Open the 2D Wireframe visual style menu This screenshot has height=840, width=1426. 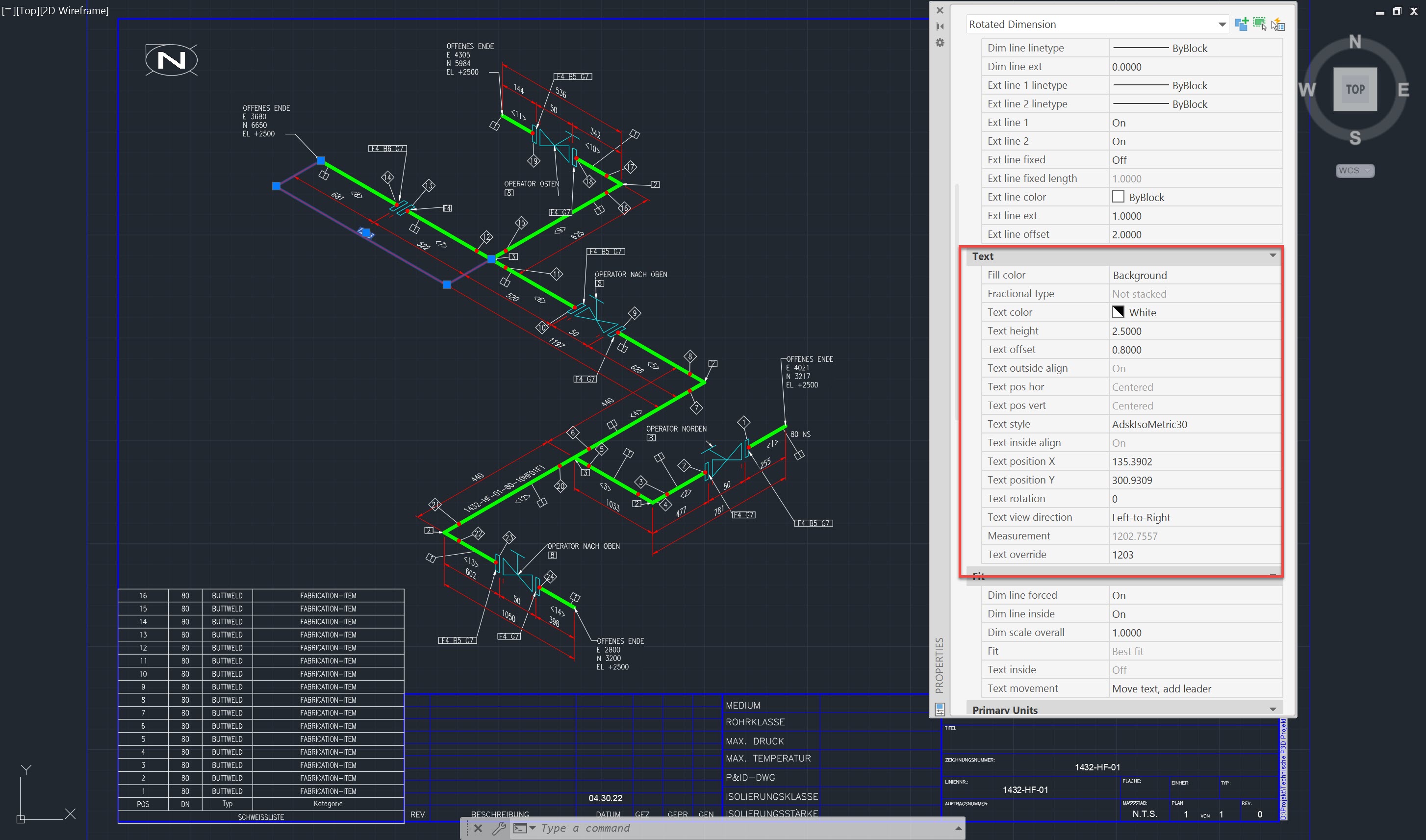coord(74,11)
